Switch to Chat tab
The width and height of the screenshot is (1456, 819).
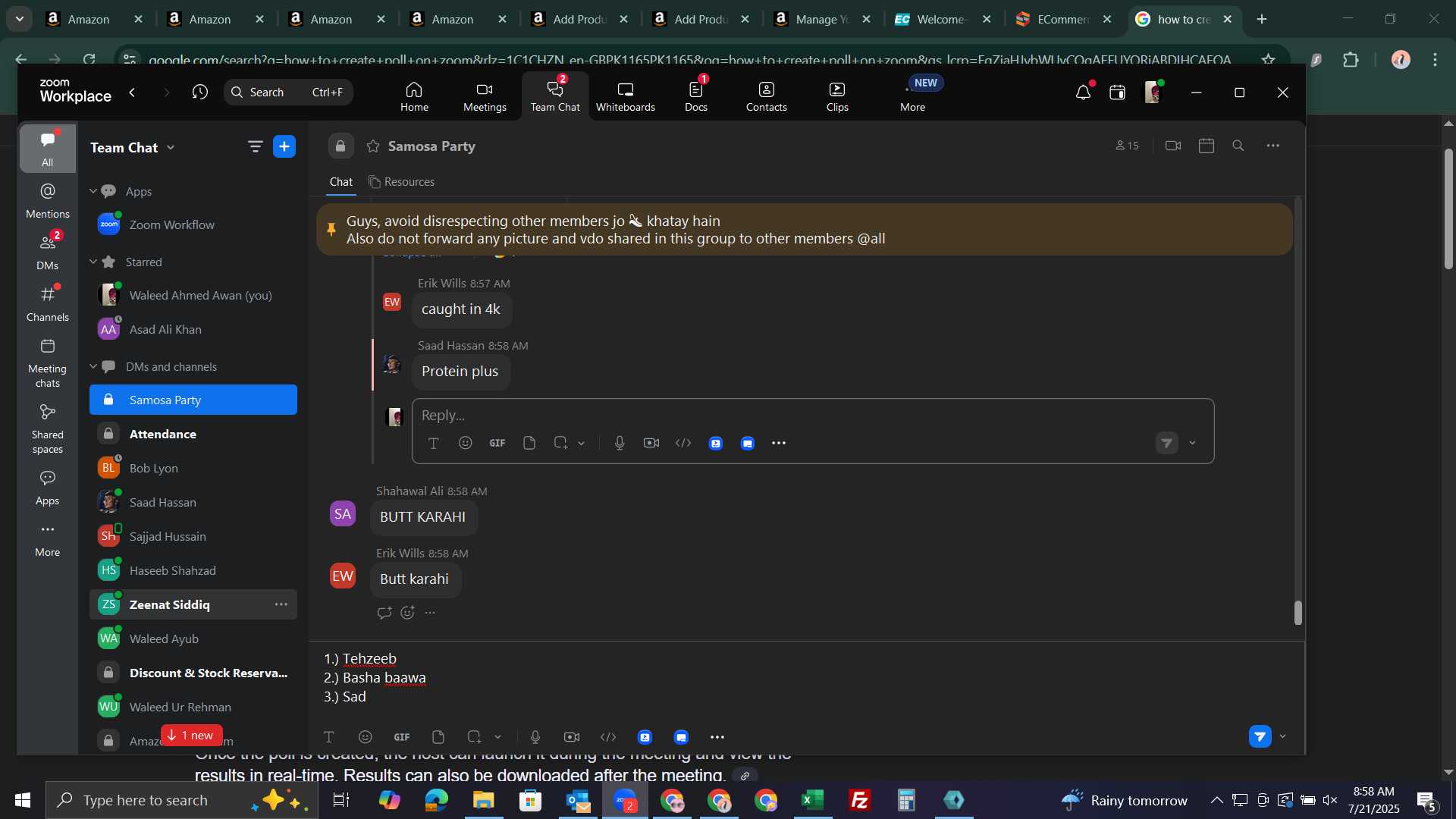click(x=340, y=182)
